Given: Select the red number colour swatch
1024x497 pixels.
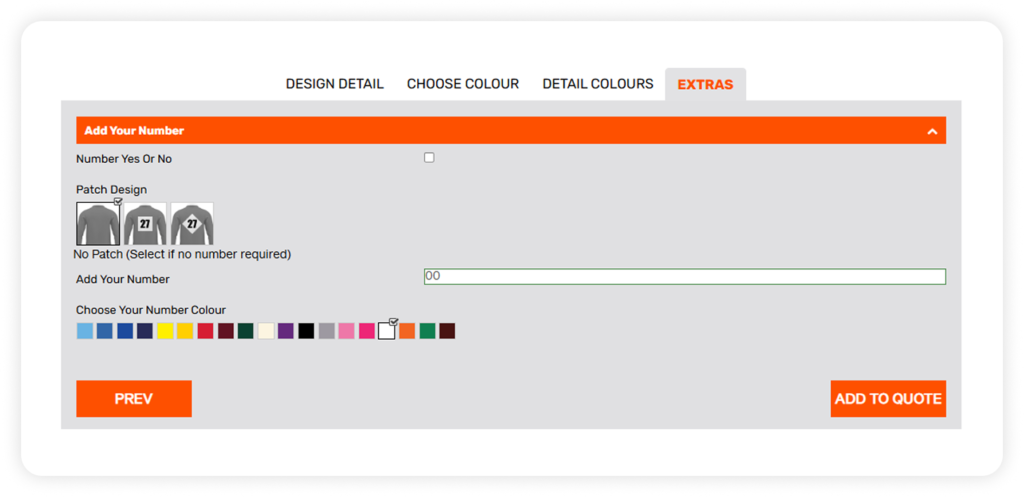Looking at the screenshot, I should point(205,331).
